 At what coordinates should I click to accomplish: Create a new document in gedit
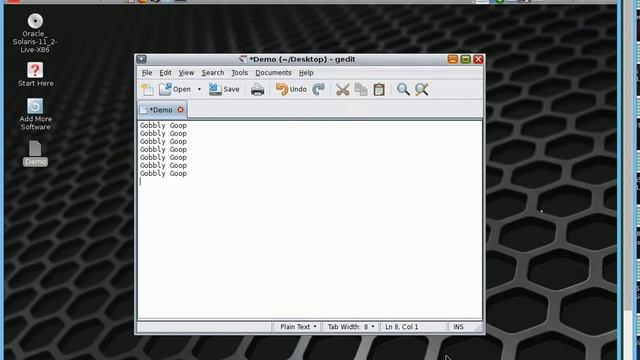(x=147, y=89)
